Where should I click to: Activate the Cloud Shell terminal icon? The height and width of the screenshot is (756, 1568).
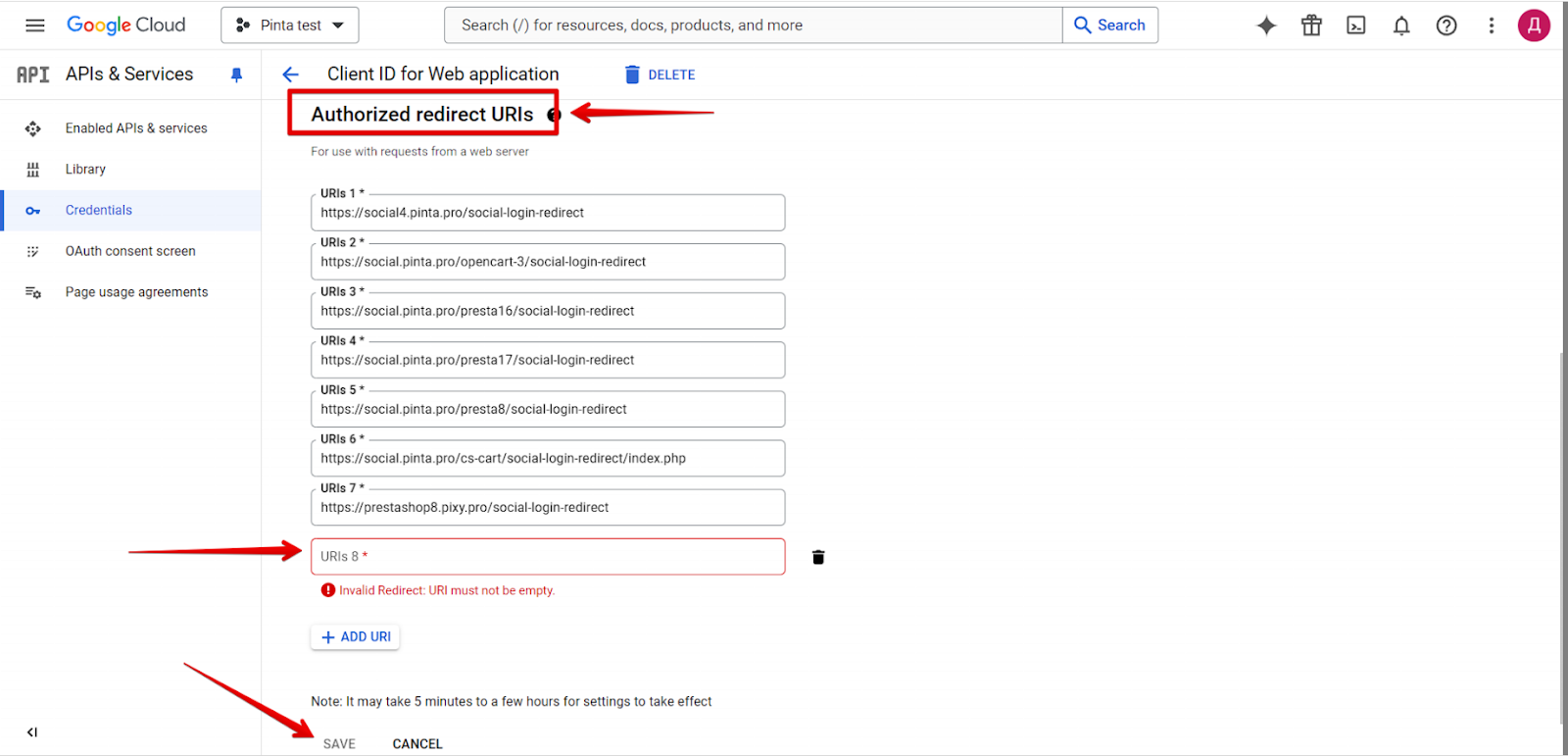1356,25
